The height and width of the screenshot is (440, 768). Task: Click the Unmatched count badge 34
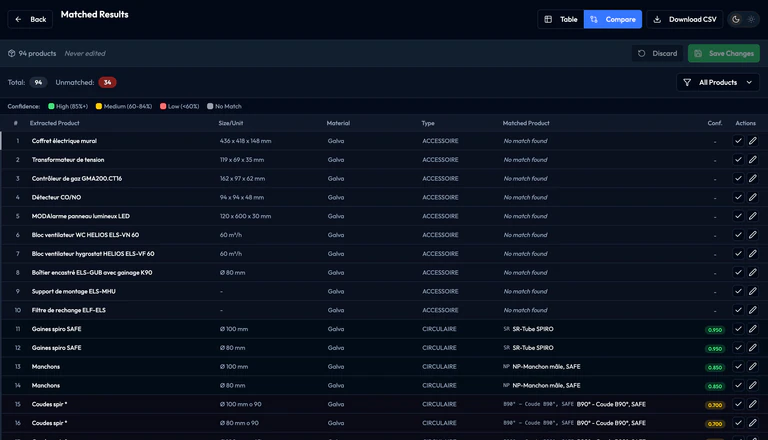[107, 82]
